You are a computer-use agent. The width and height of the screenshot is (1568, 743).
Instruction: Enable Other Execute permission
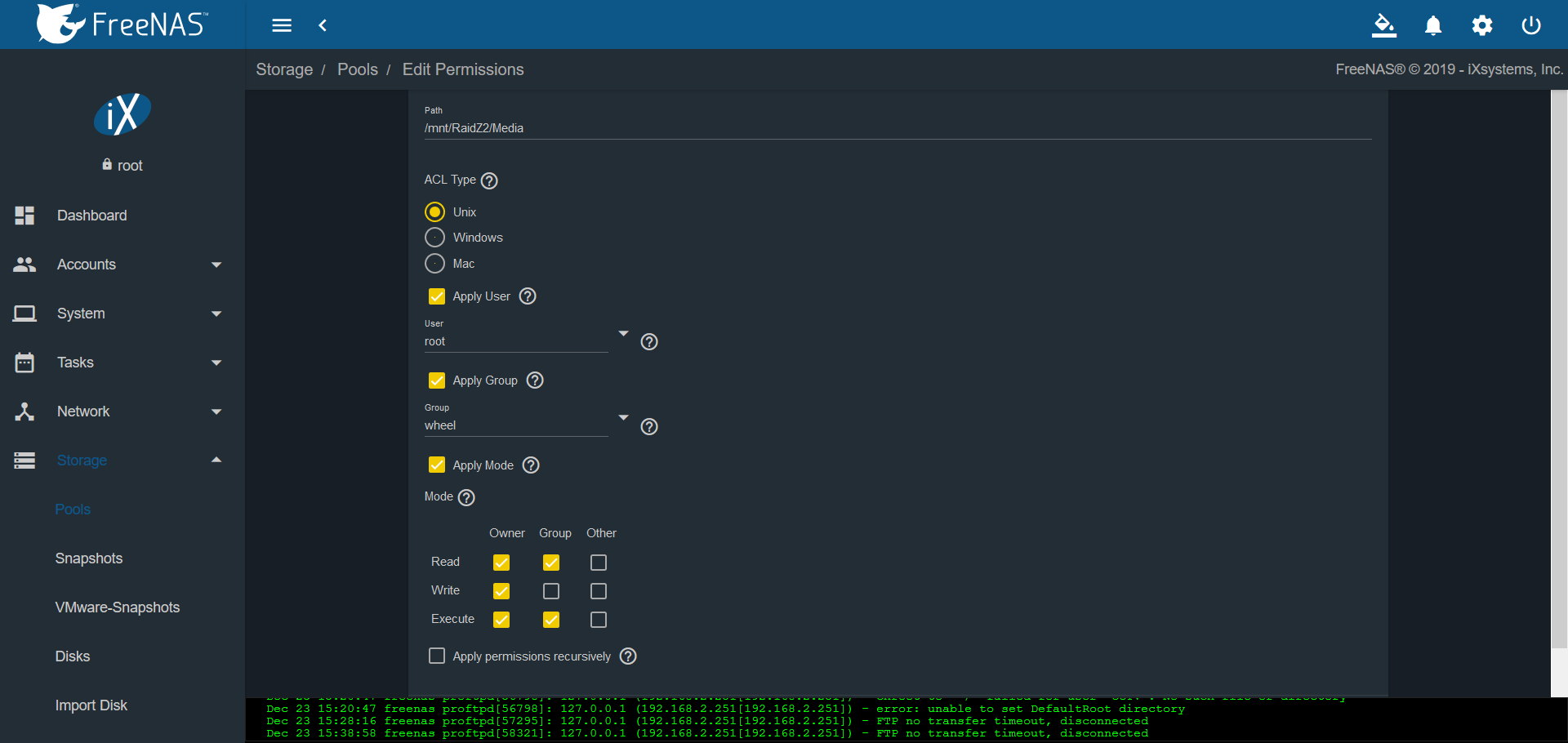[x=599, y=620]
